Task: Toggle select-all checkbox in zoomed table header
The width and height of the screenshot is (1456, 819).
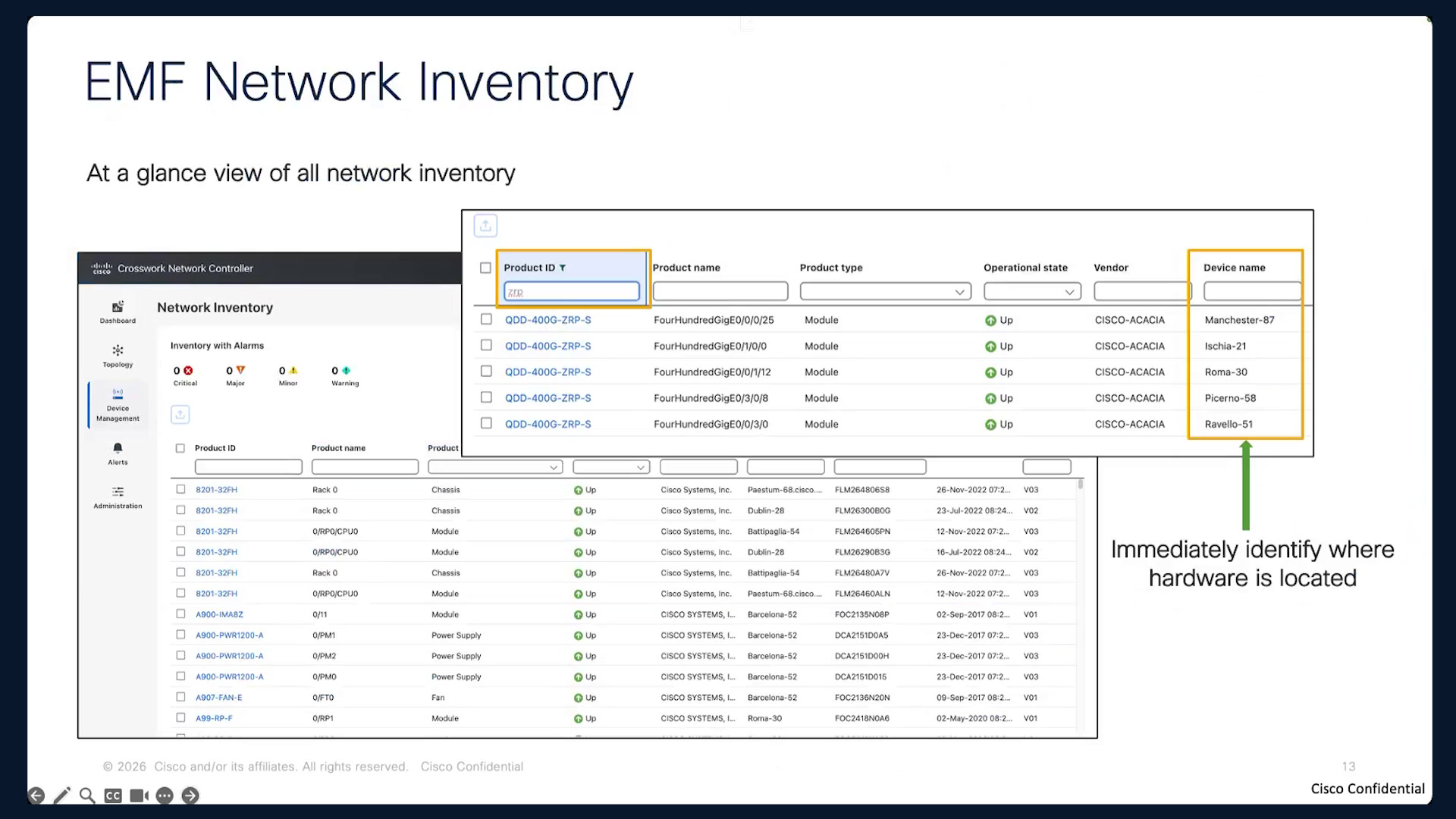Action: [x=485, y=268]
